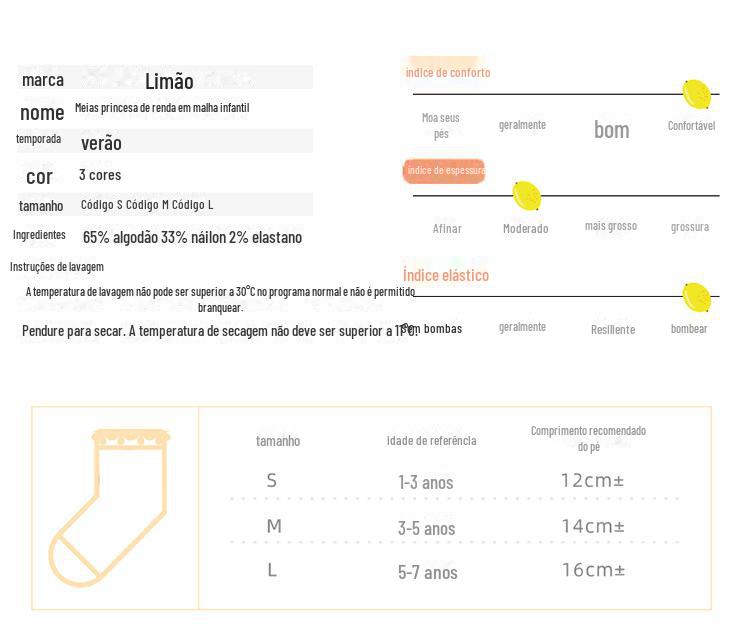Screen dimensions: 750x631
Task: Click the lemon on the comfort index slider
Action: [x=696, y=95]
